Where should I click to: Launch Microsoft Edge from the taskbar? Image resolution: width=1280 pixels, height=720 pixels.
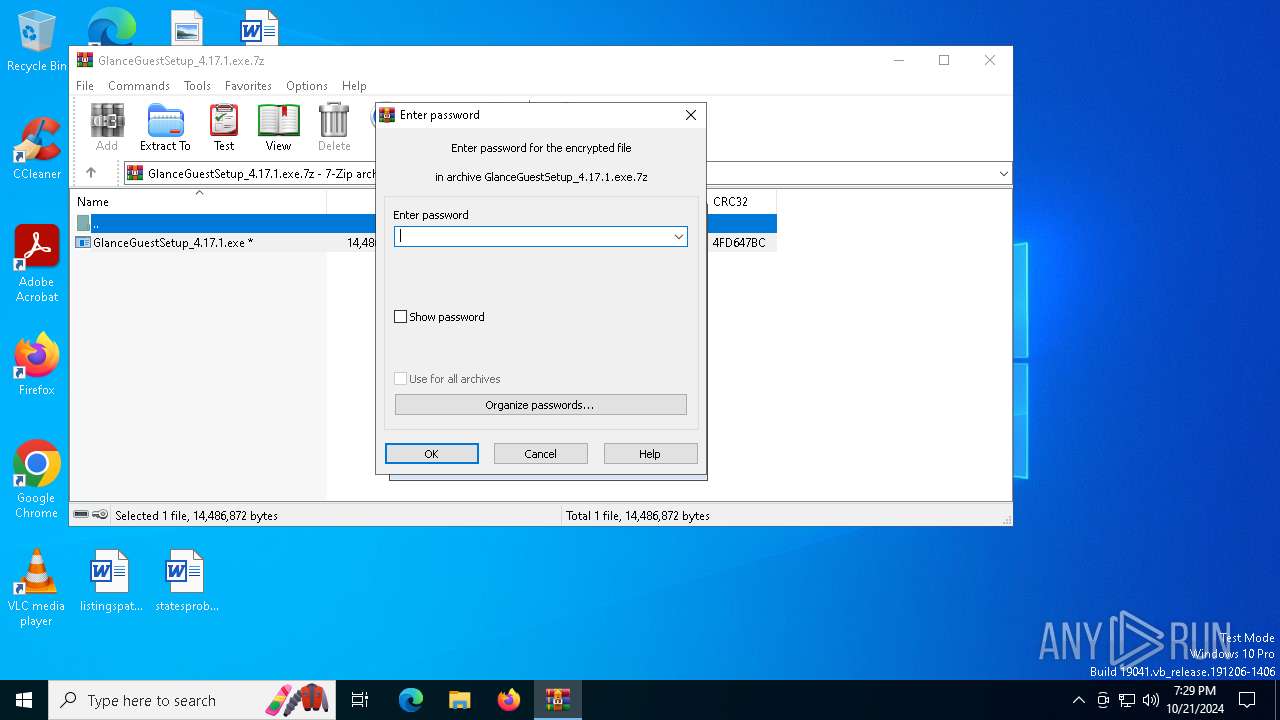411,700
